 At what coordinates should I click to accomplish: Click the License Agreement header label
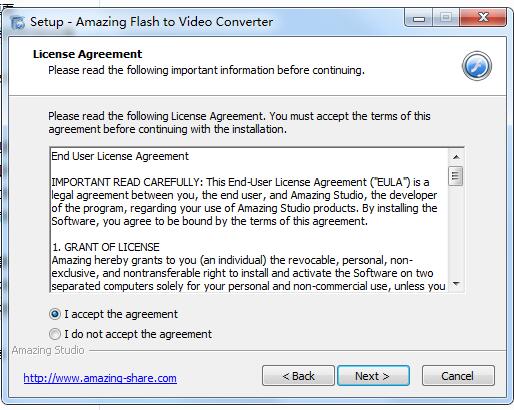pyautogui.click(x=87, y=54)
